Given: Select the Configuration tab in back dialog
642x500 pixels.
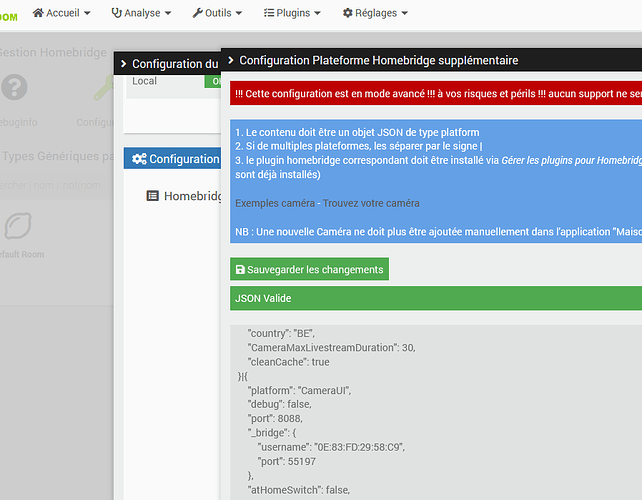Looking at the screenshot, I should coord(172,158).
